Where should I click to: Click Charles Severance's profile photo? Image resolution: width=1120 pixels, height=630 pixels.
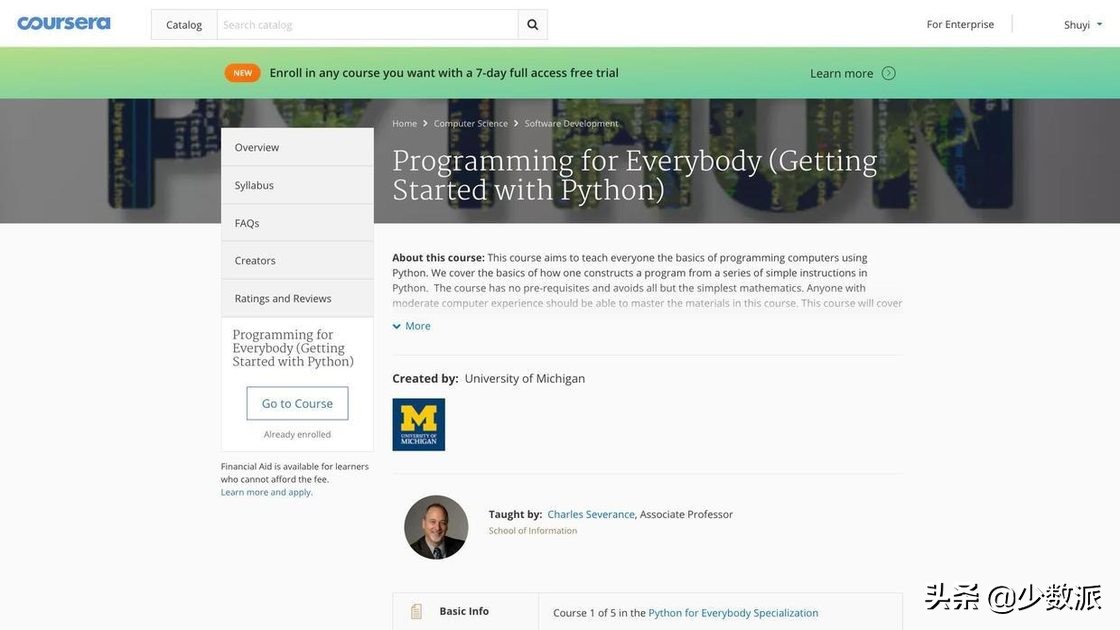coord(436,527)
